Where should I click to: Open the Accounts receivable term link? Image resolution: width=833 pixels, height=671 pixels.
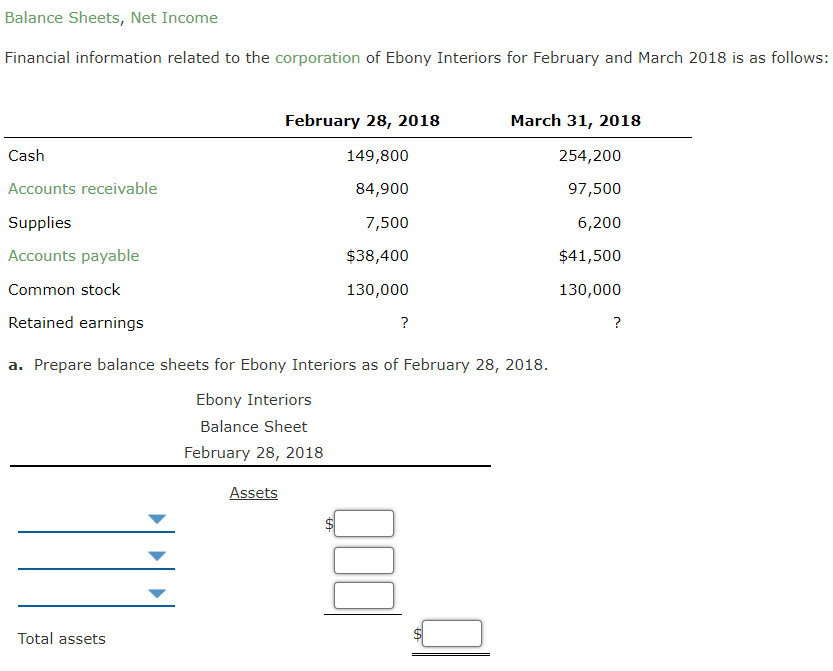(x=82, y=188)
